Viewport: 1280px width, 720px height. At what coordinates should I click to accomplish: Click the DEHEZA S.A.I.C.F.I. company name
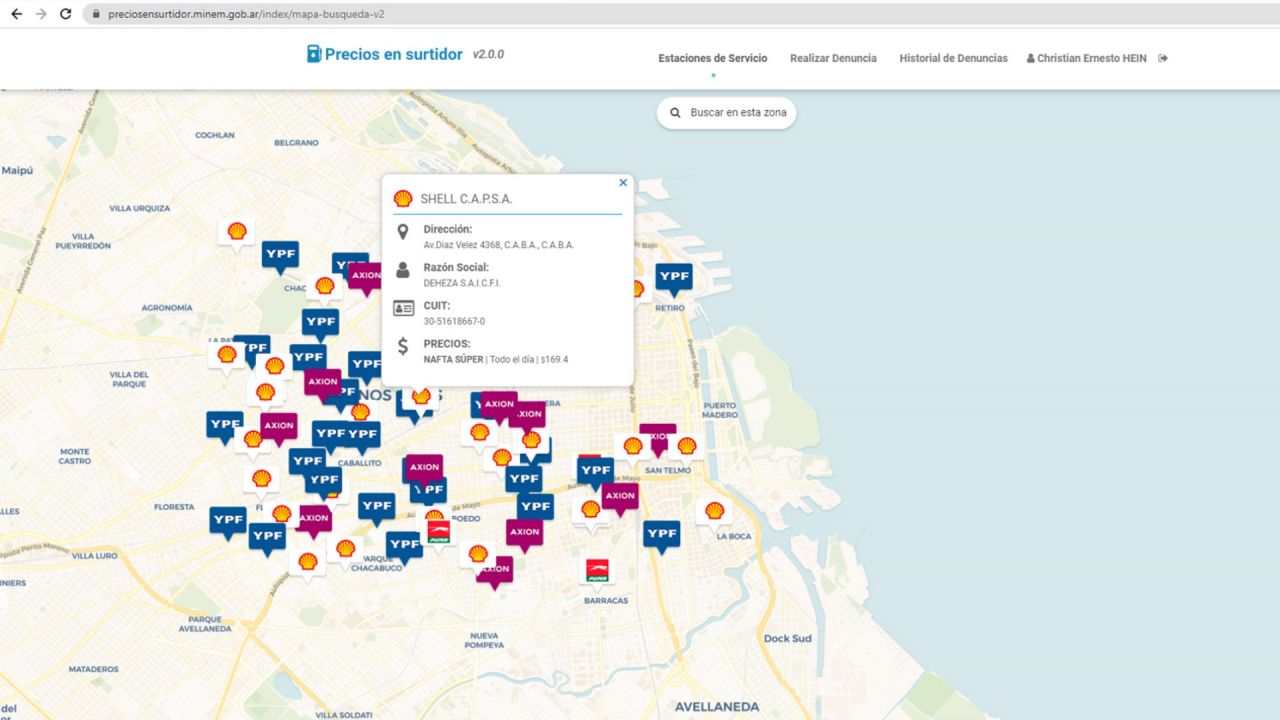coord(462,283)
